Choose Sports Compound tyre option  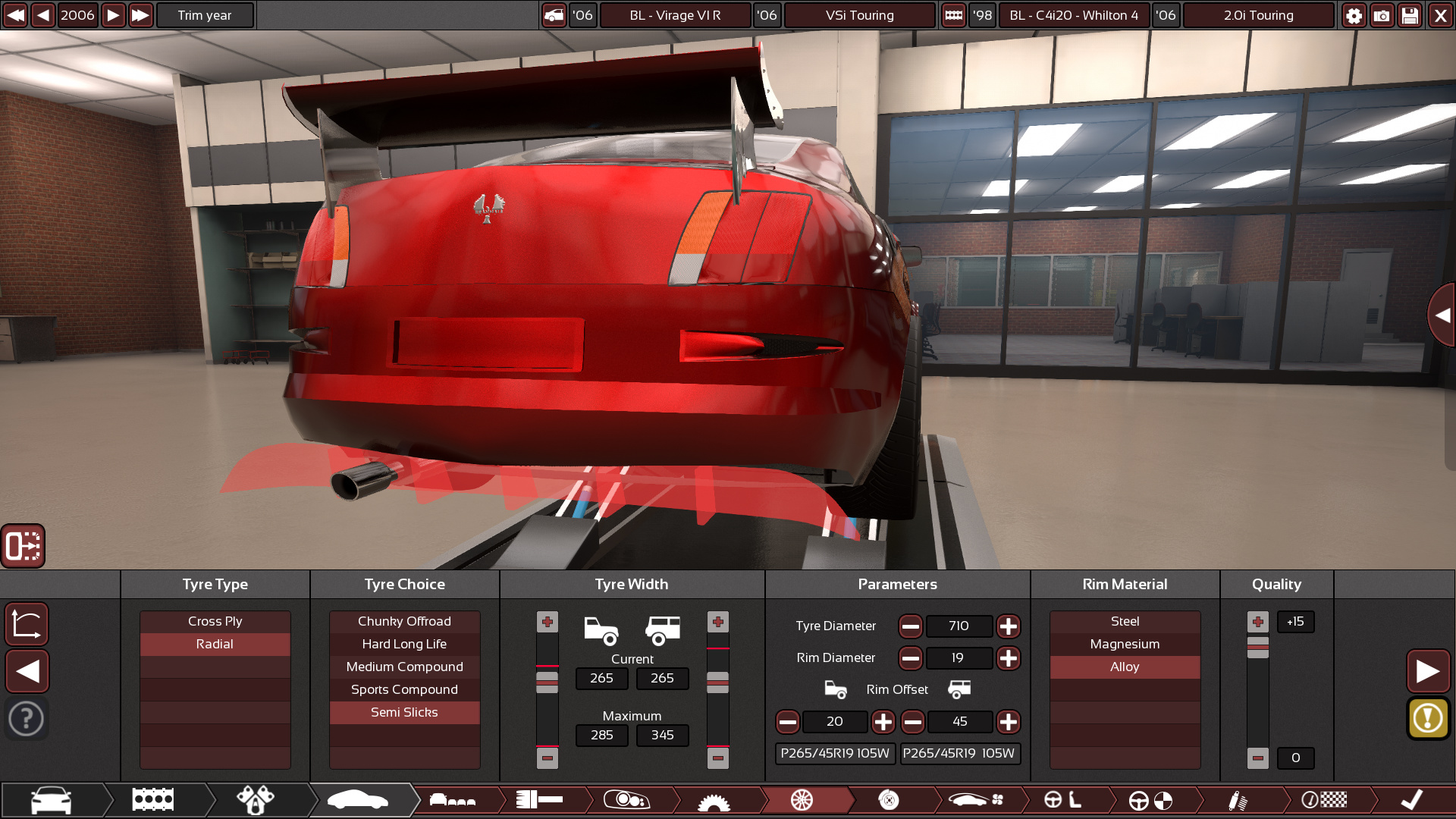click(x=404, y=689)
